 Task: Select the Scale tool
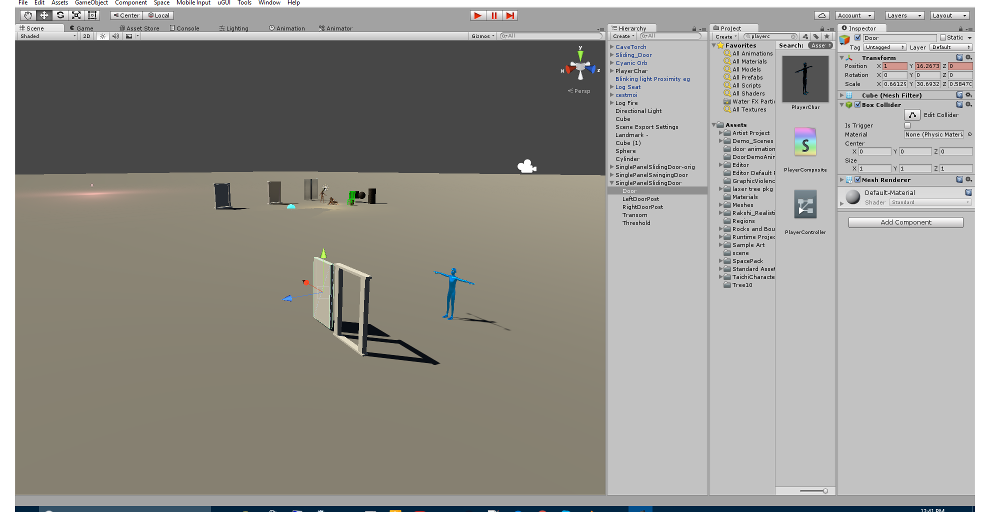coord(76,15)
